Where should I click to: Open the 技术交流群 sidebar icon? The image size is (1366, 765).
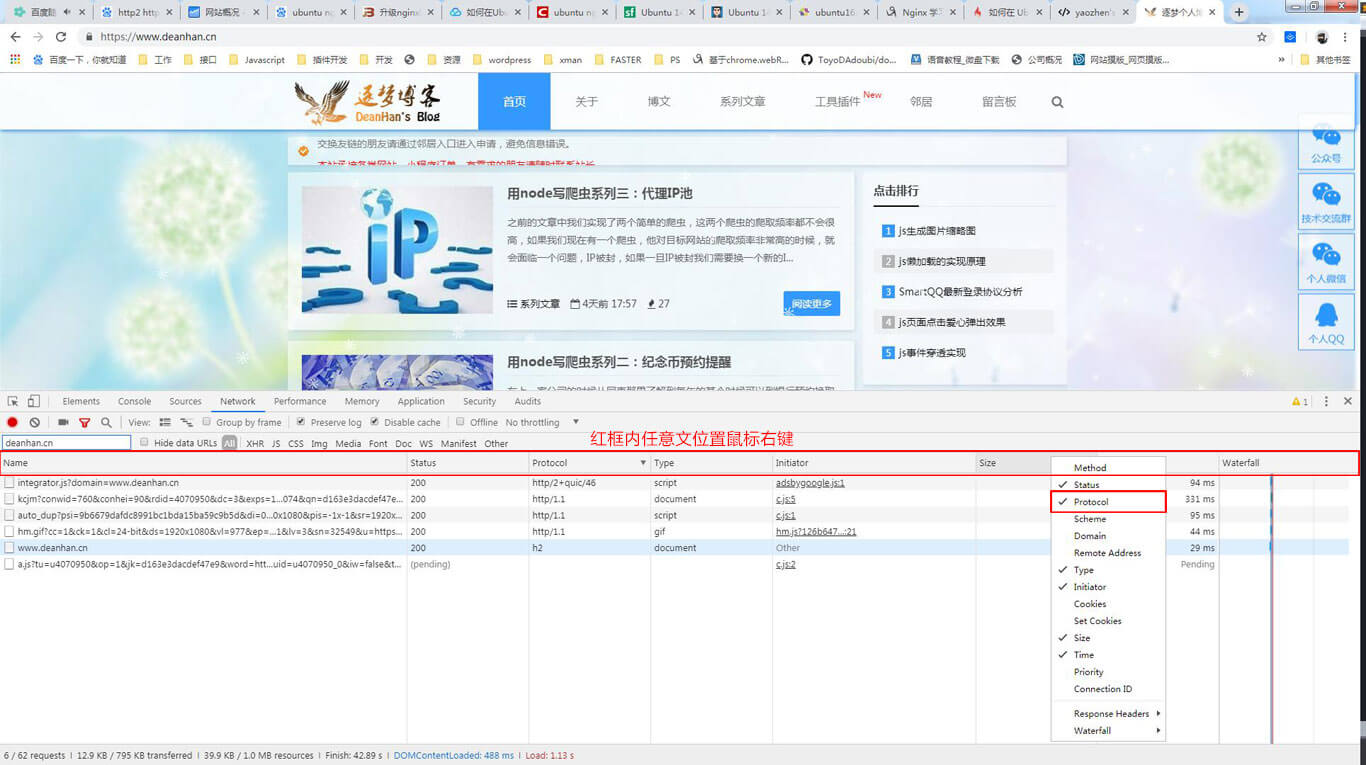point(1326,201)
